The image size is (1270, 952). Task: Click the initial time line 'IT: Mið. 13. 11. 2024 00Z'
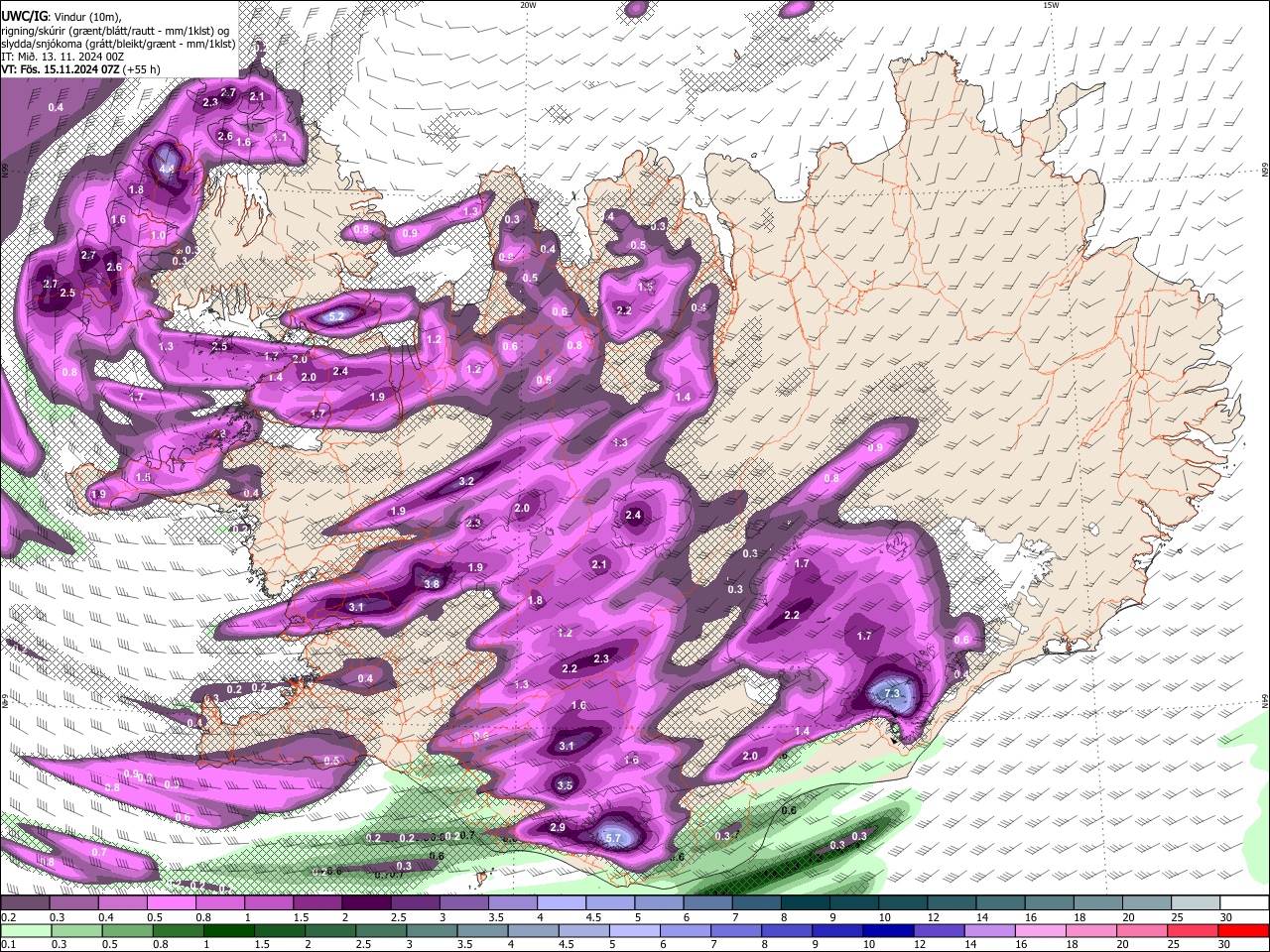[x=63, y=57]
